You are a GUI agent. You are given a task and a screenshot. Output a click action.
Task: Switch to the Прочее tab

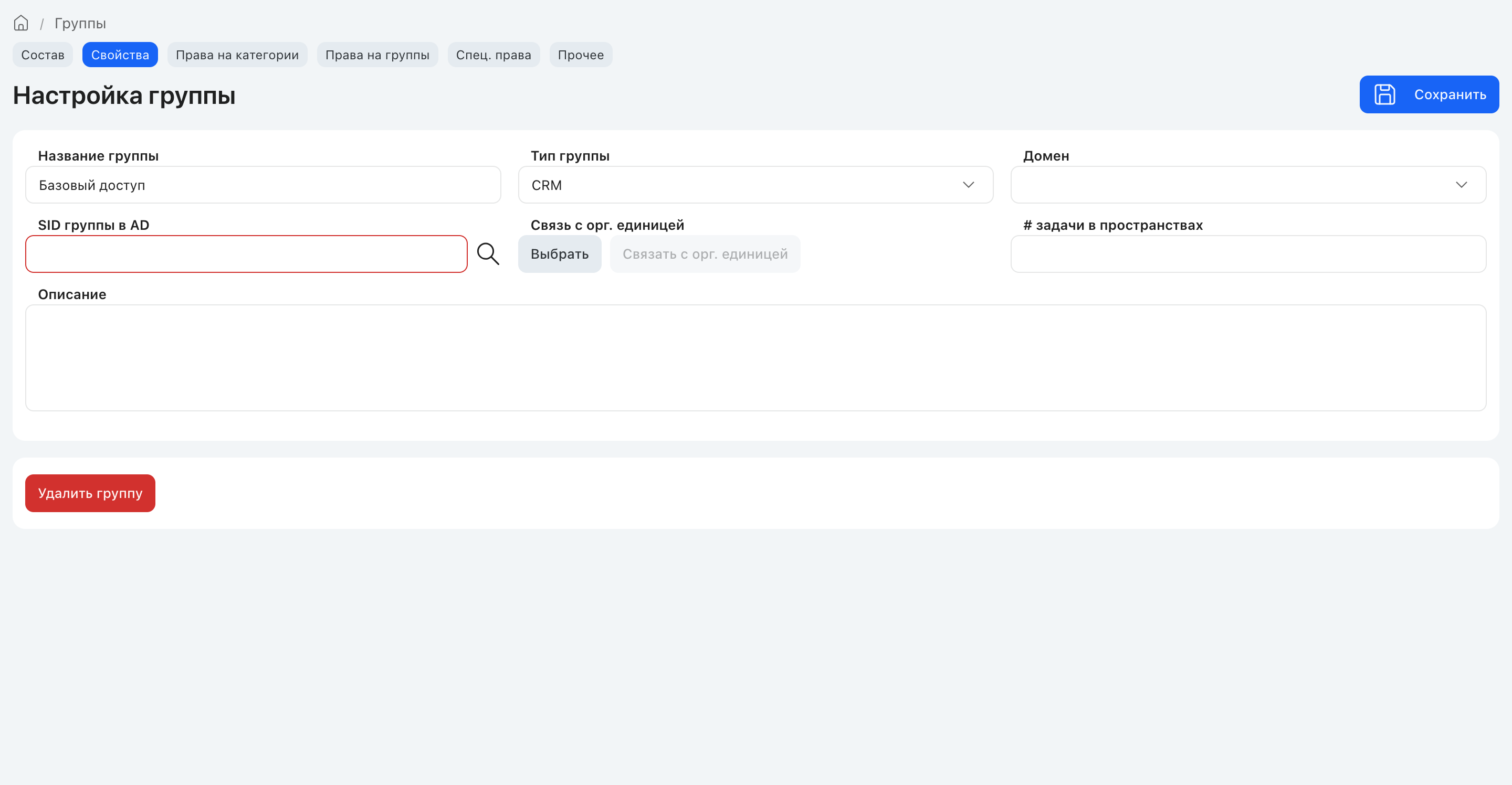(x=581, y=55)
